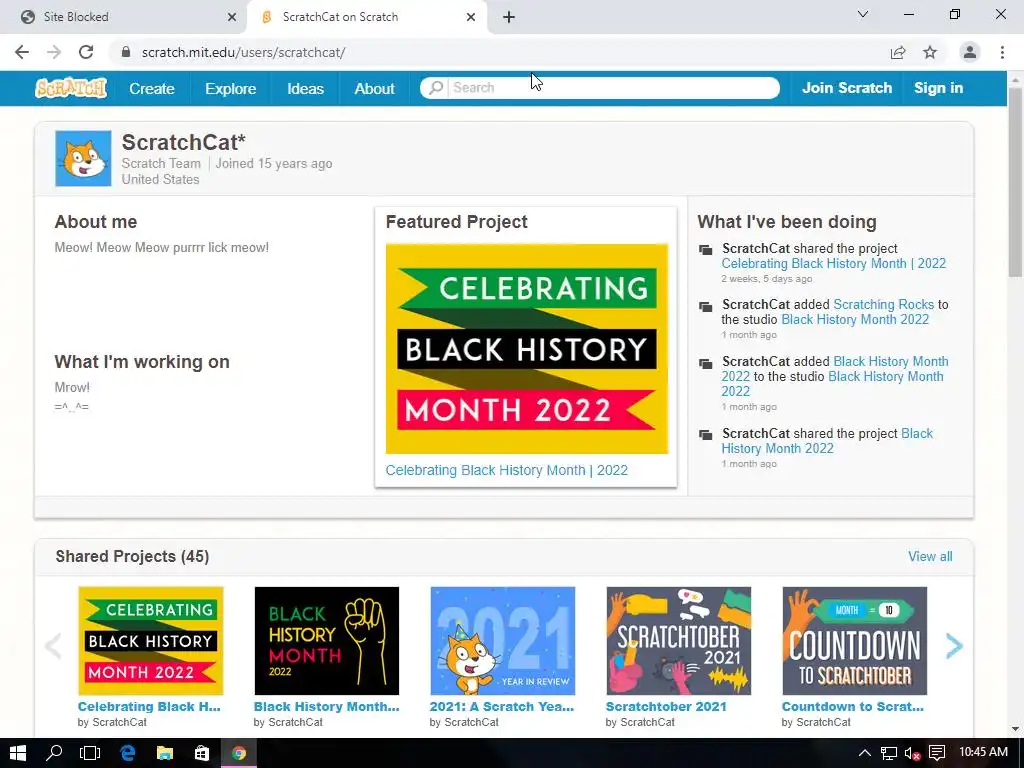Close the ScratchCat on Scratch tab
This screenshot has width=1024, height=768.
[471, 17]
